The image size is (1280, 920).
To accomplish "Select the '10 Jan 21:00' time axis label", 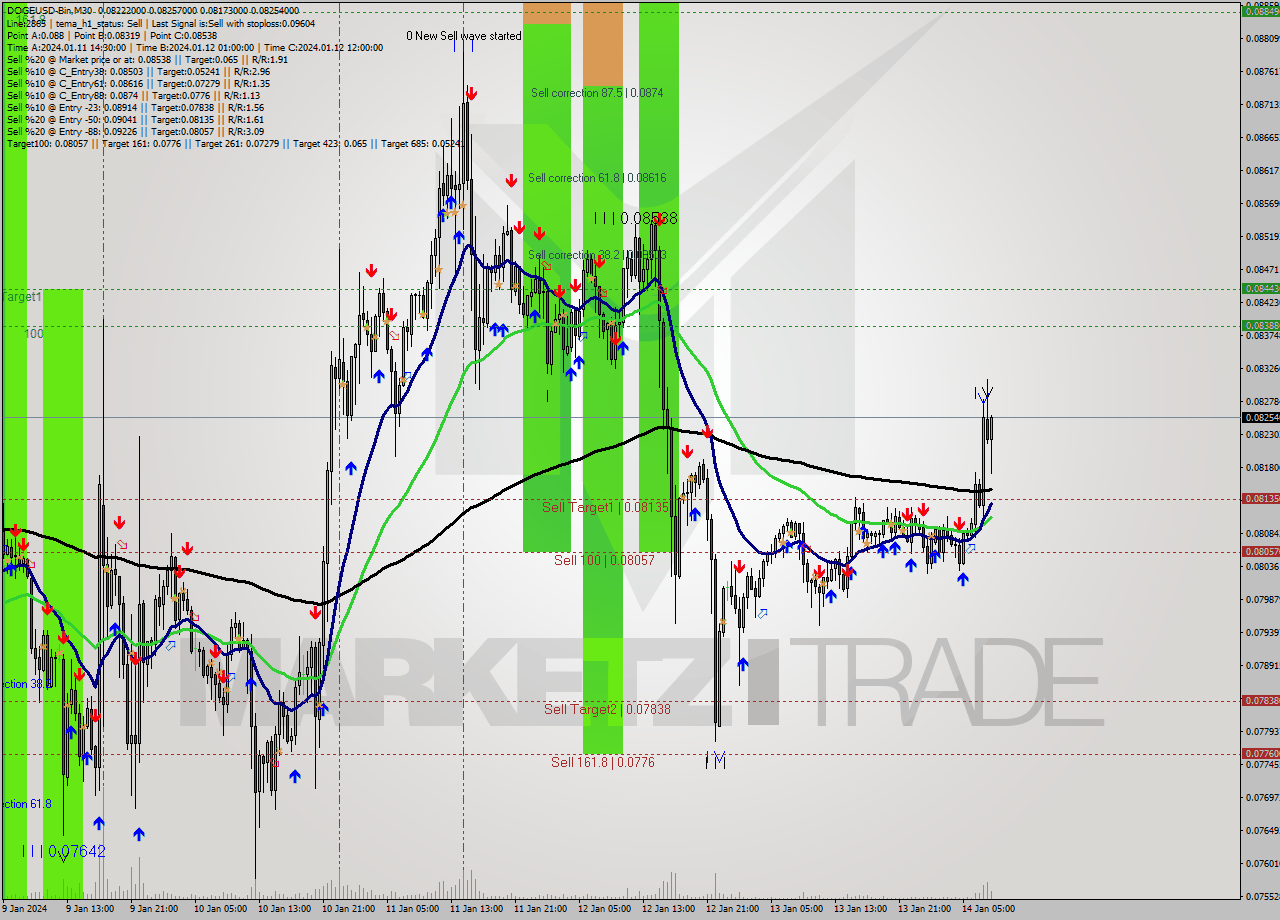I will [348, 909].
